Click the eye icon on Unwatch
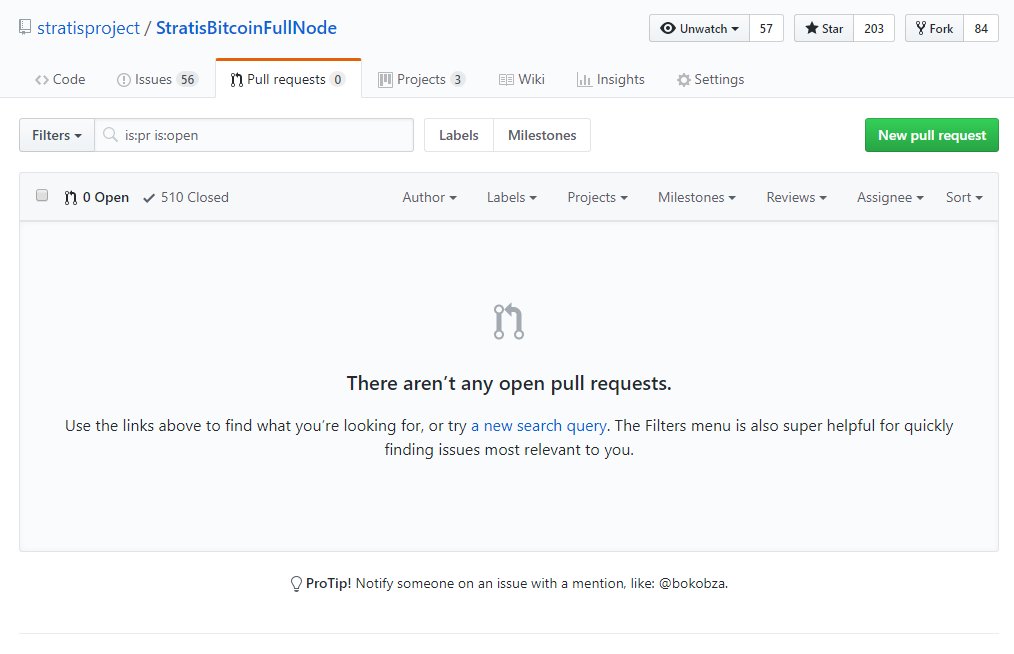This screenshot has width=1014, height=654. (668, 28)
